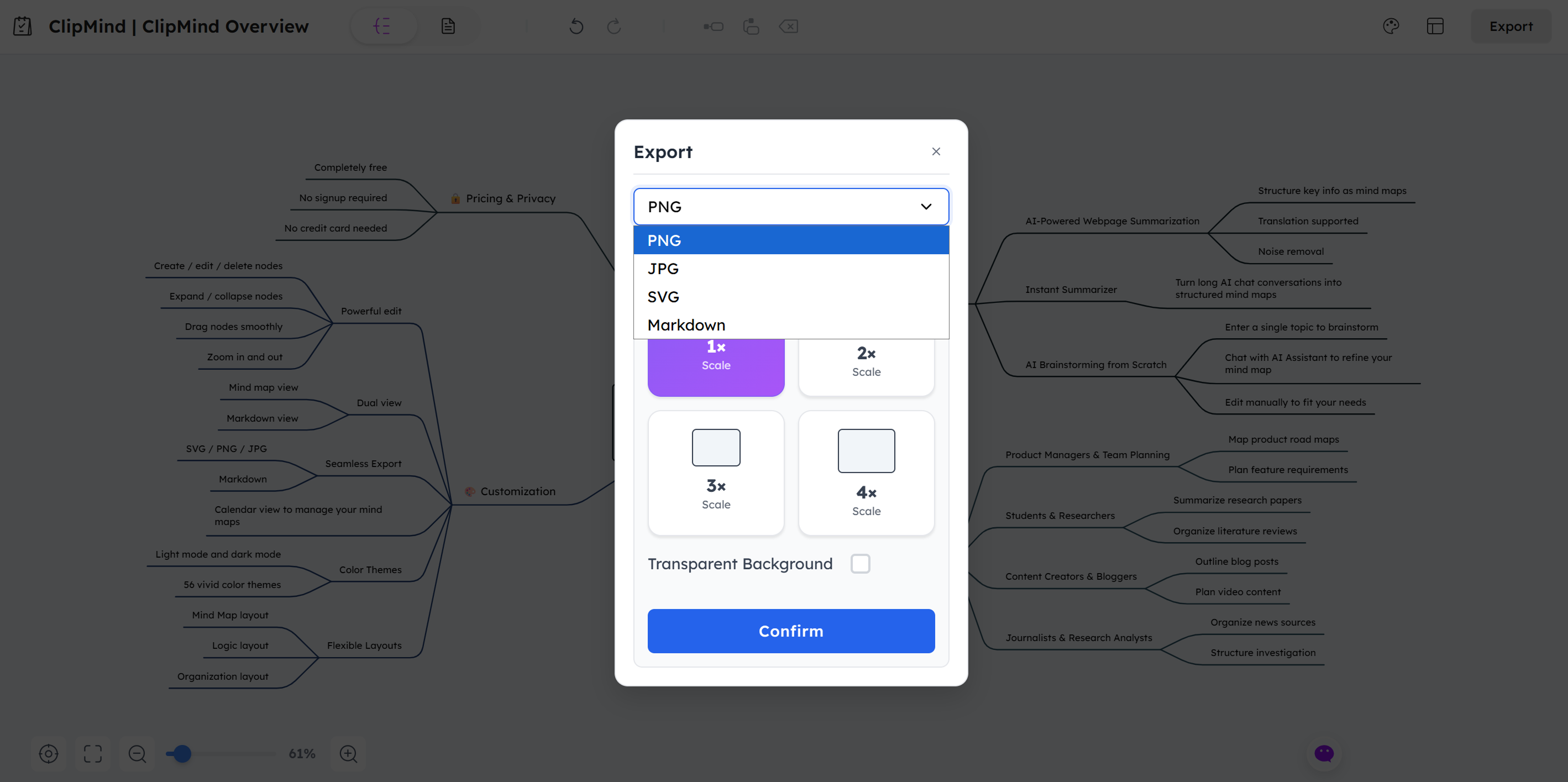Select SVG from the format list
The image size is (1568, 782).
[x=663, y=296]
